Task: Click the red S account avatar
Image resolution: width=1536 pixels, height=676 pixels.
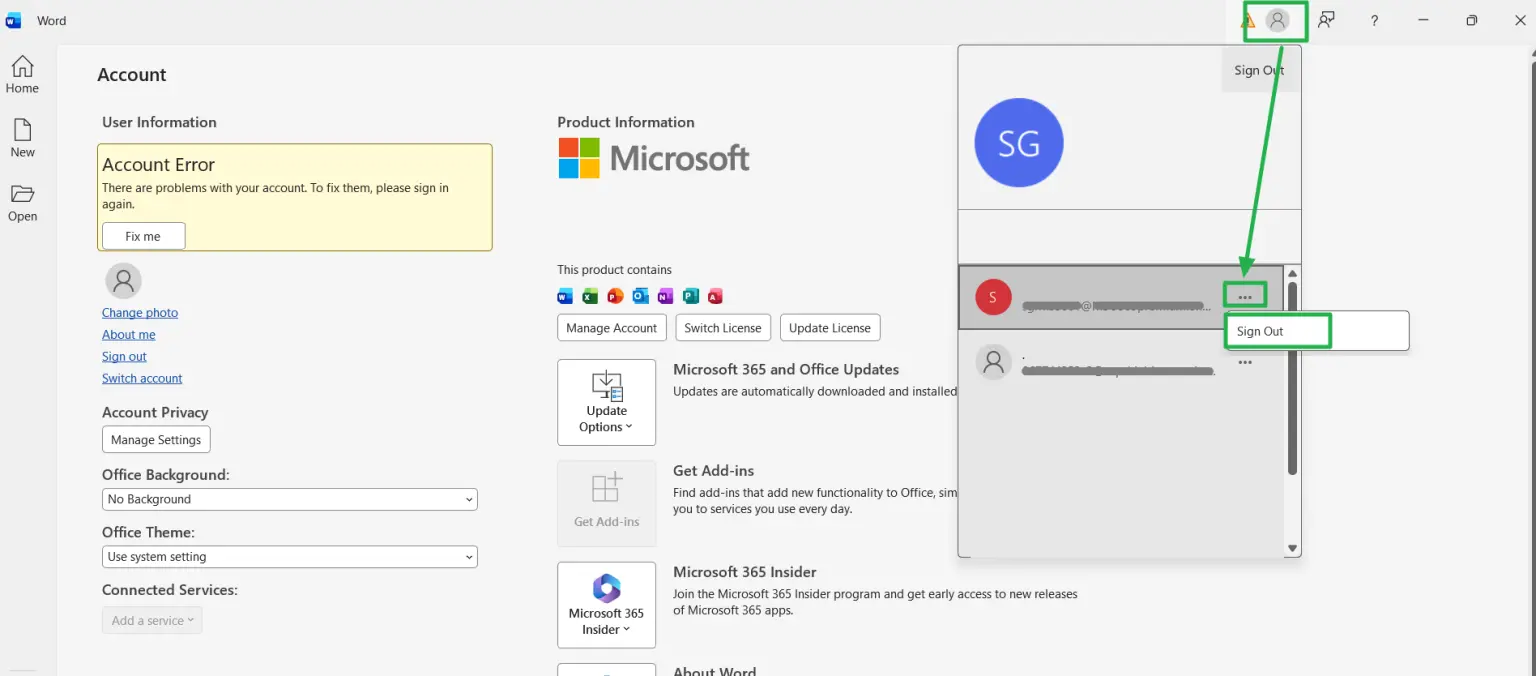Action: [993, 297]
